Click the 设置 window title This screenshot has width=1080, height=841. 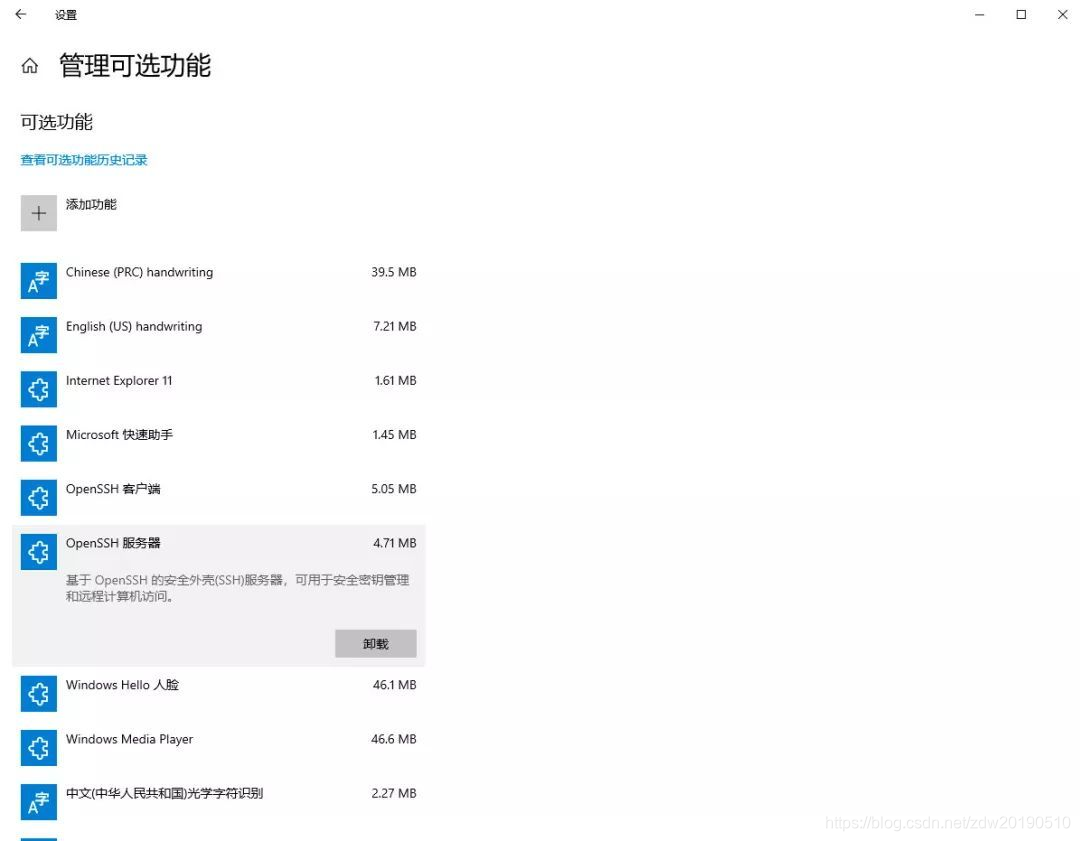point(66,15)
